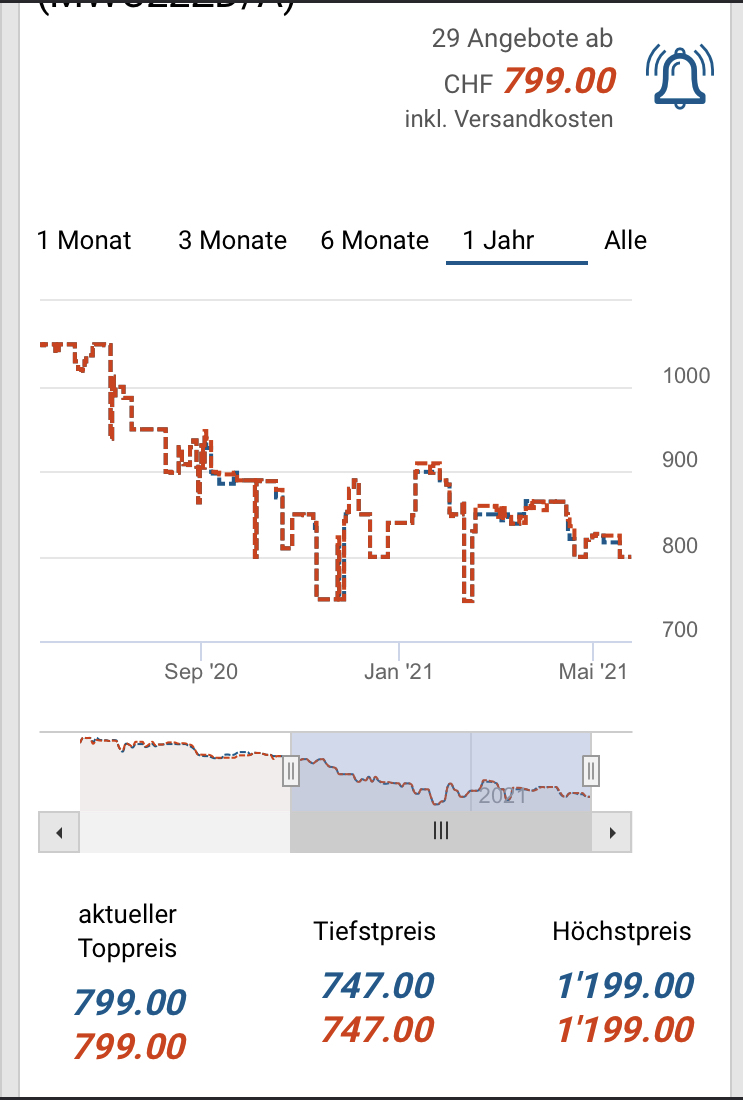Click the scrollbar left arrow button
743x1100 pixels.
pos(59,831)
